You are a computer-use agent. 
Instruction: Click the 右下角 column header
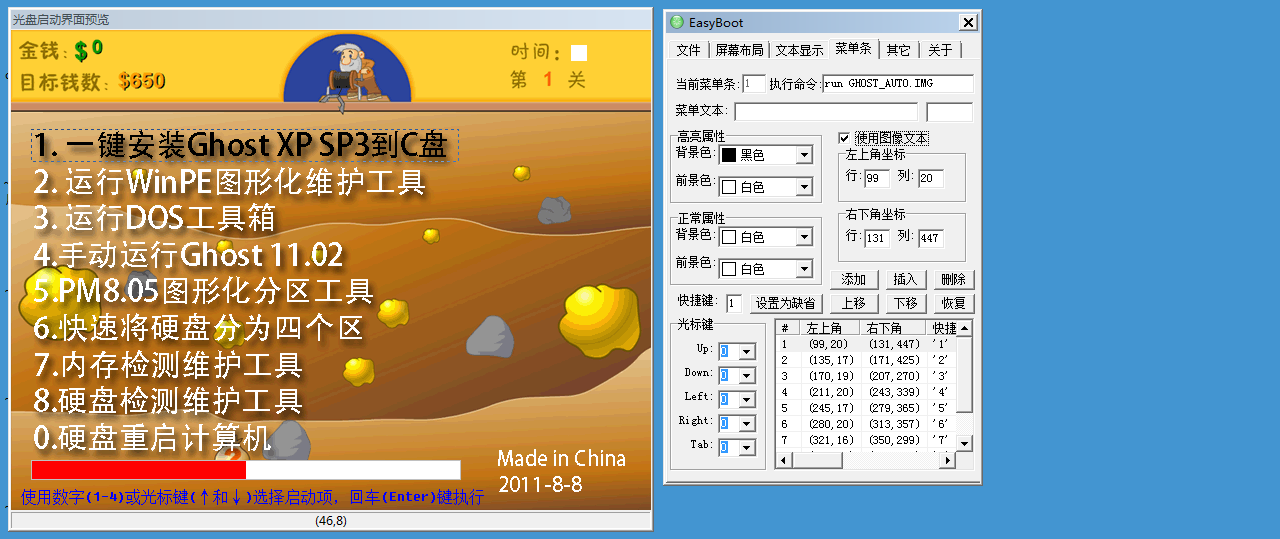pos(893,328)
